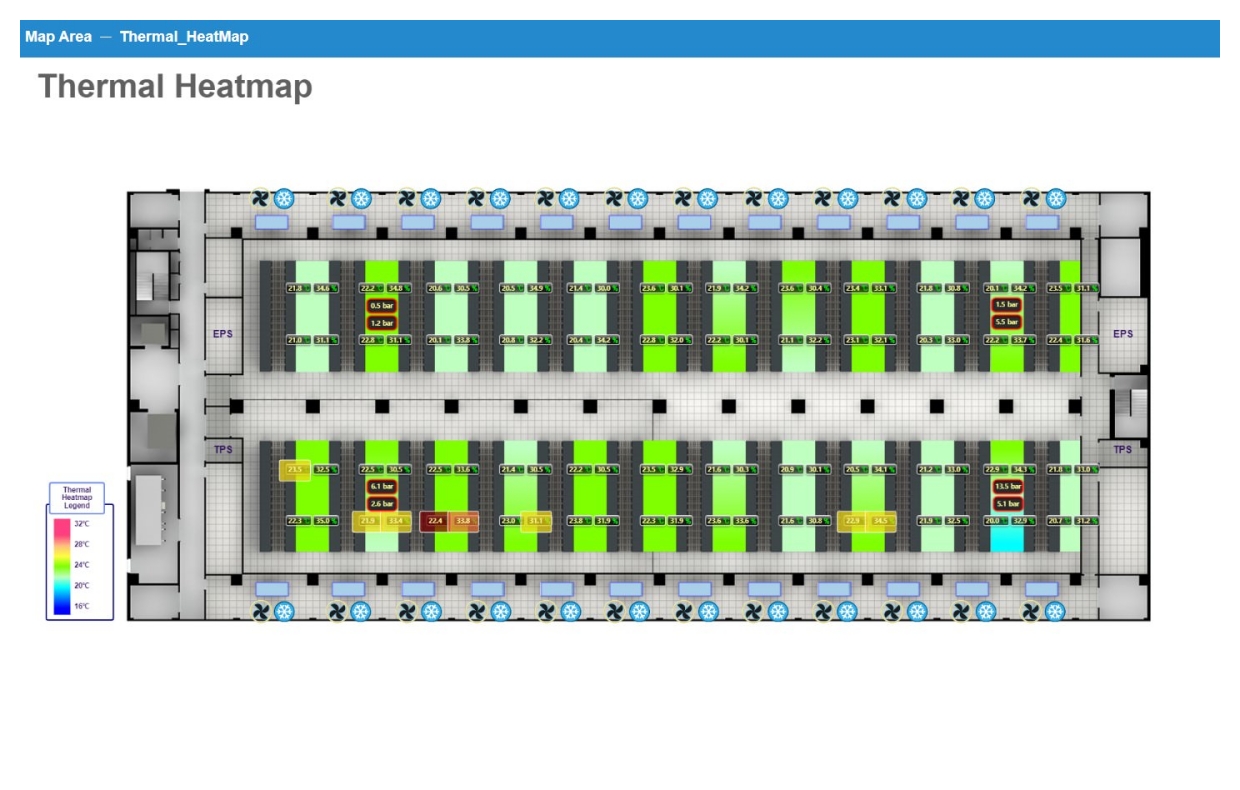Select the 13.5 bar pressure indicator
Image resolution: width=1240 pixels, height=790 pixels.
coord(1007,486)
